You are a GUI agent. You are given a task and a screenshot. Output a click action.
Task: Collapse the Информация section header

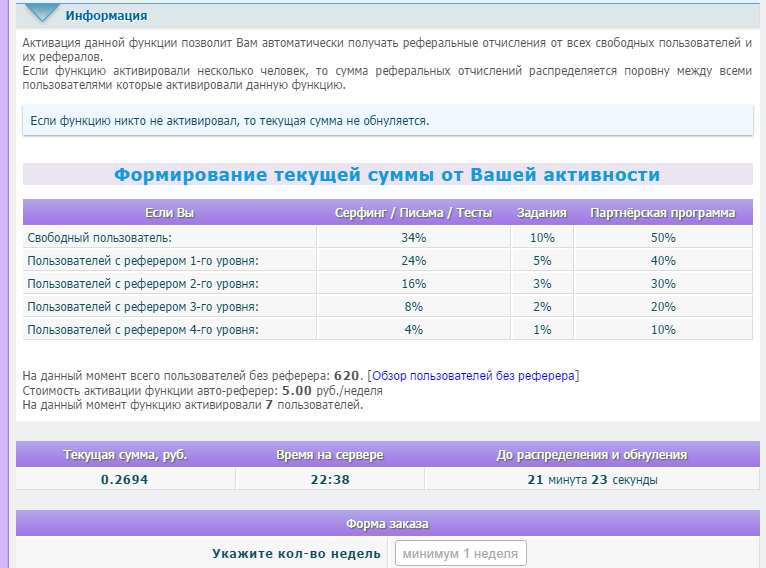coord(106,16)
